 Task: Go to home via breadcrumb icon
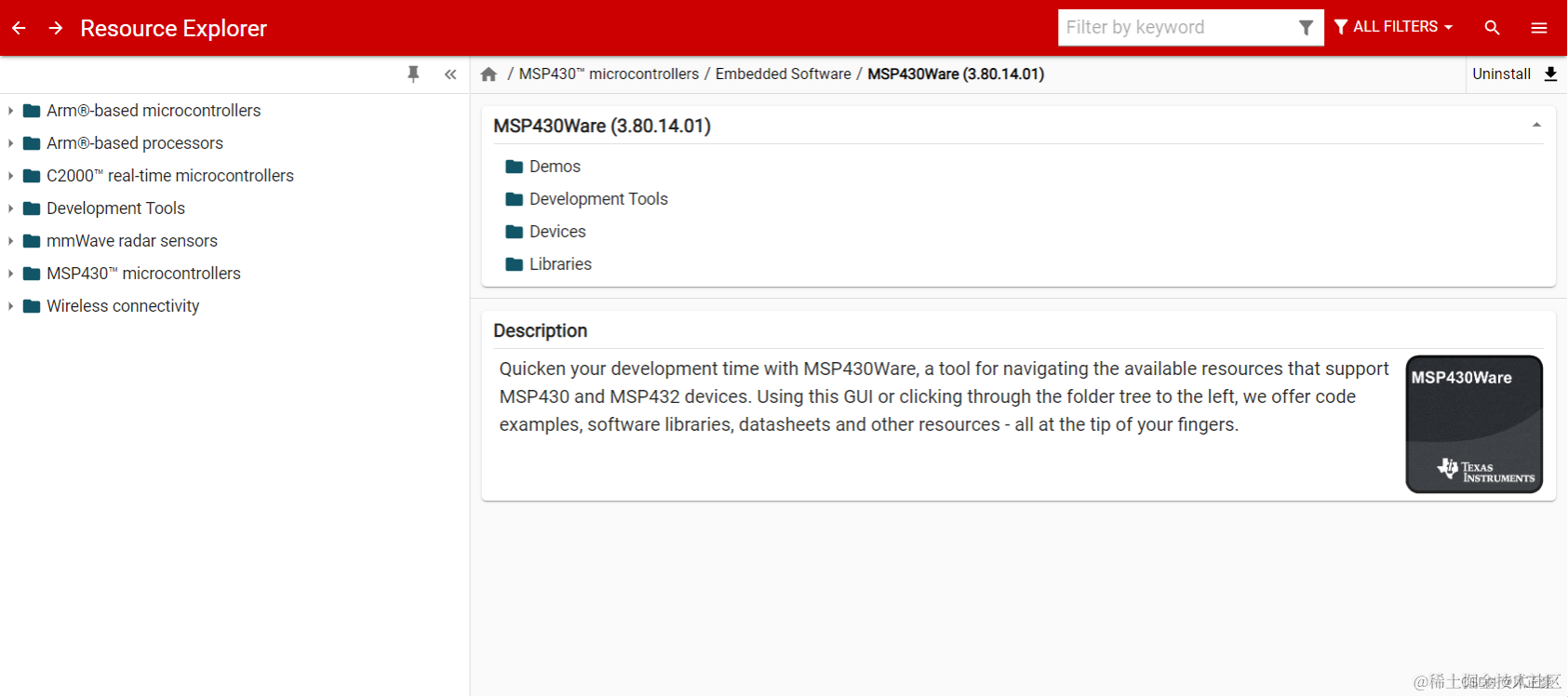[489, 74]
